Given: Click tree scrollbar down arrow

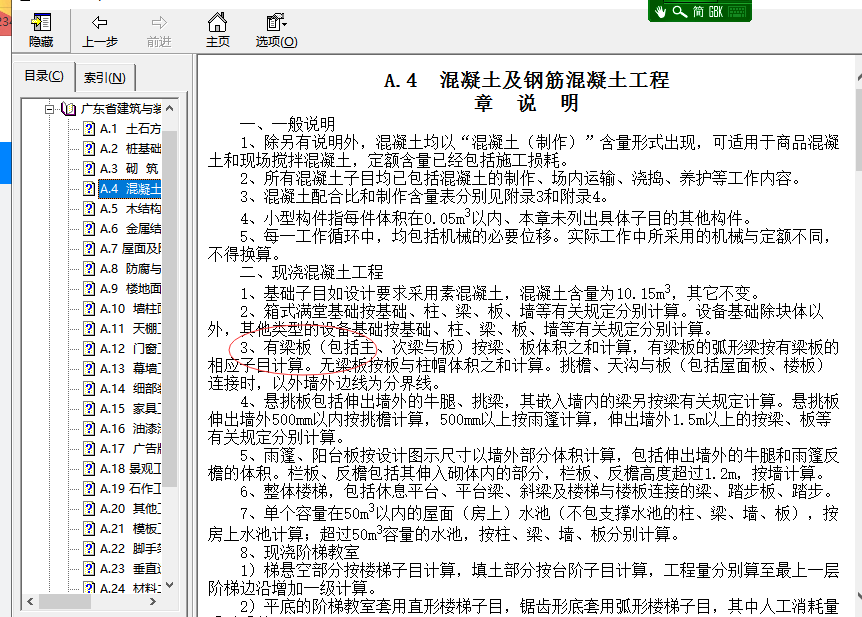Looking at the screenshot, I should [169, 585].
